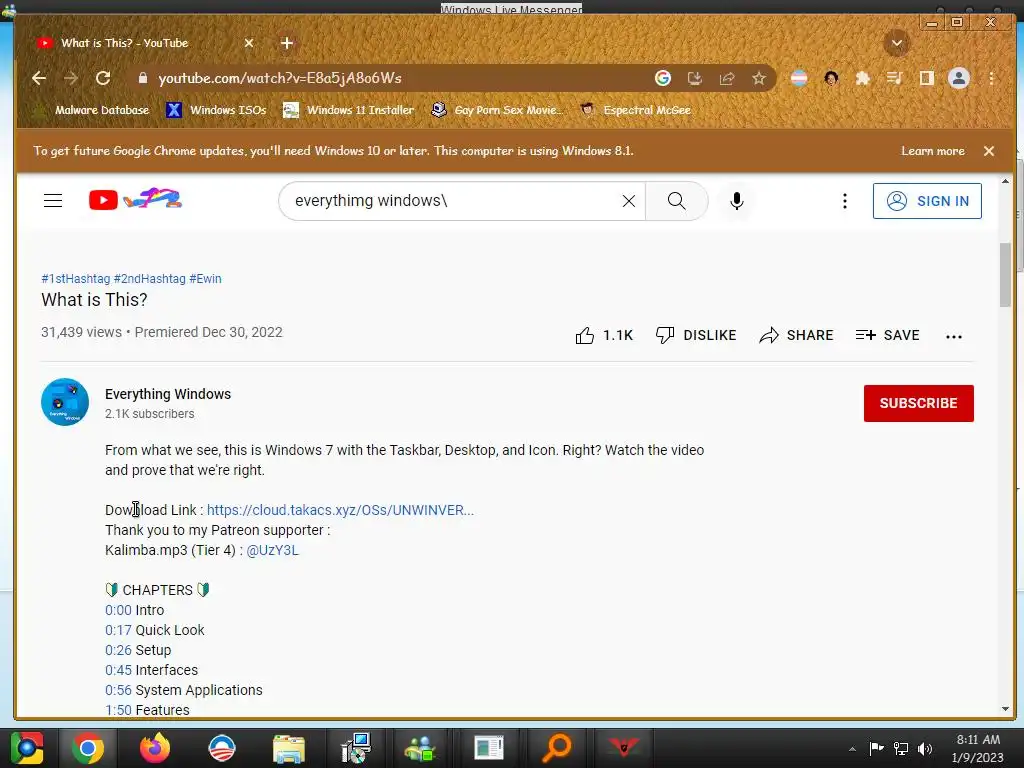
Task: Start voice search with microphone
Action: click(x=737, y=201)
